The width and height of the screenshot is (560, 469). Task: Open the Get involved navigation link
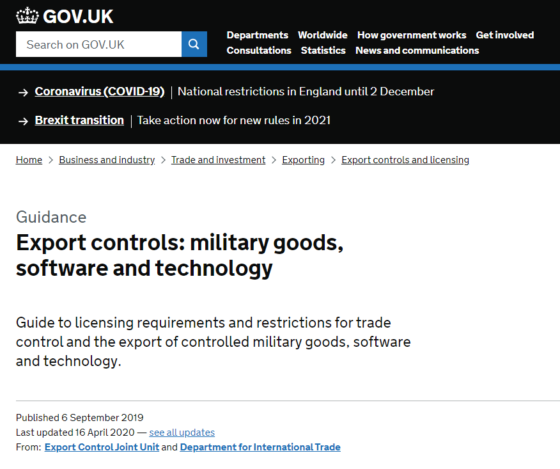(x=505, y=35)
